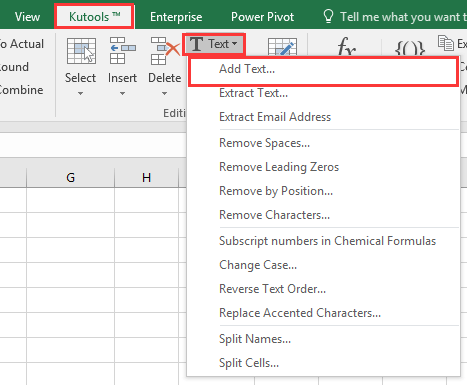Click the Round button

tap(14, 67)
